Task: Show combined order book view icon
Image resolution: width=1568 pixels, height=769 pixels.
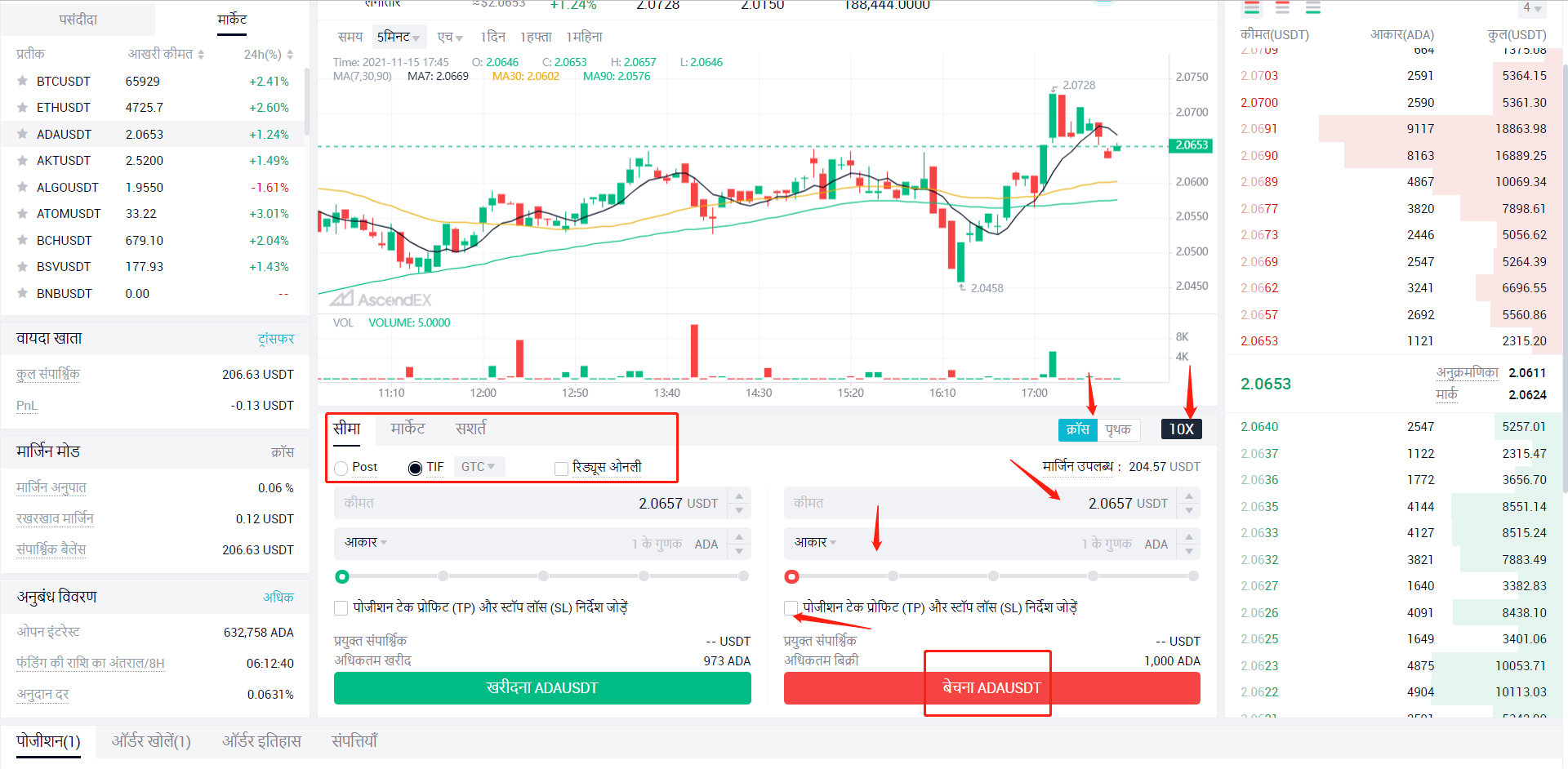Action: coord(1252,8)
